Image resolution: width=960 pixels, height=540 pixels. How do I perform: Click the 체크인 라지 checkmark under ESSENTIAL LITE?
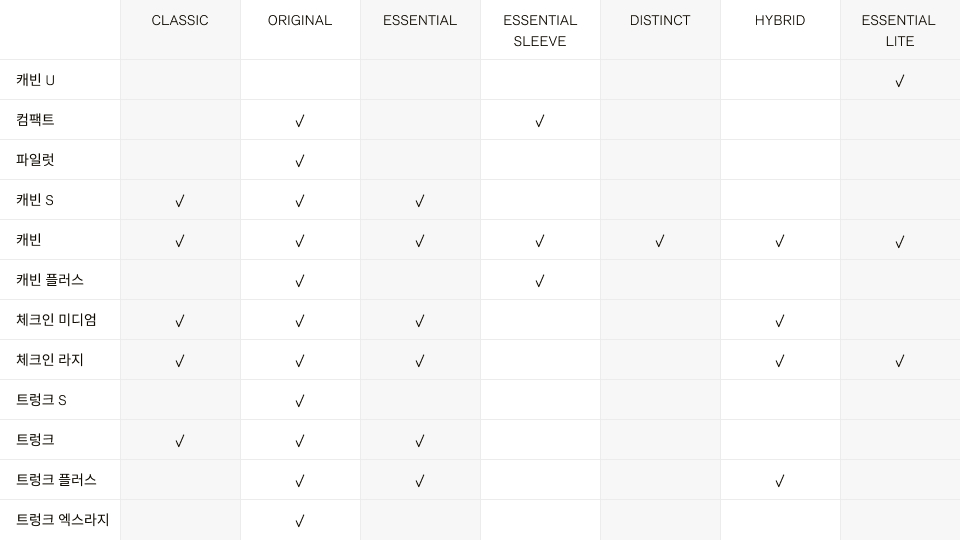[899, 361]
